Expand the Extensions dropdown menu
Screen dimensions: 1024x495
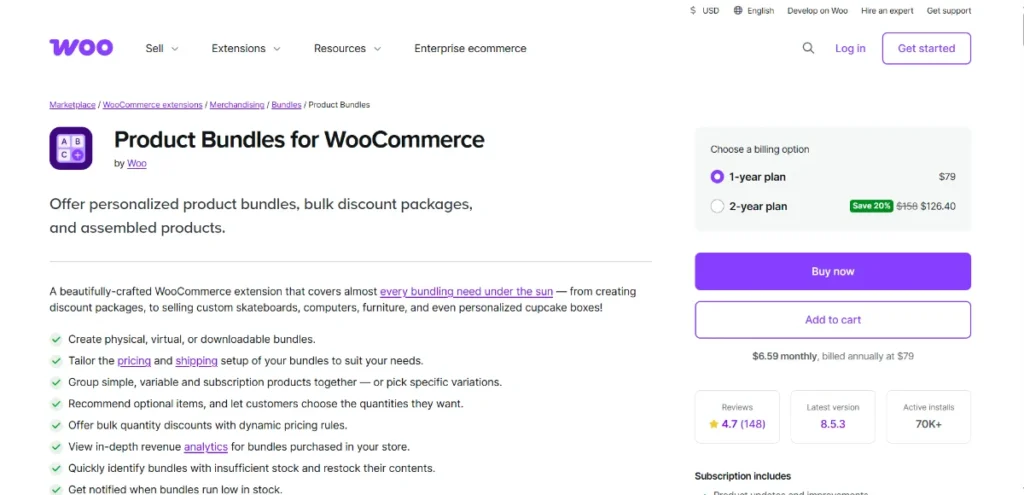click(246, 48)
